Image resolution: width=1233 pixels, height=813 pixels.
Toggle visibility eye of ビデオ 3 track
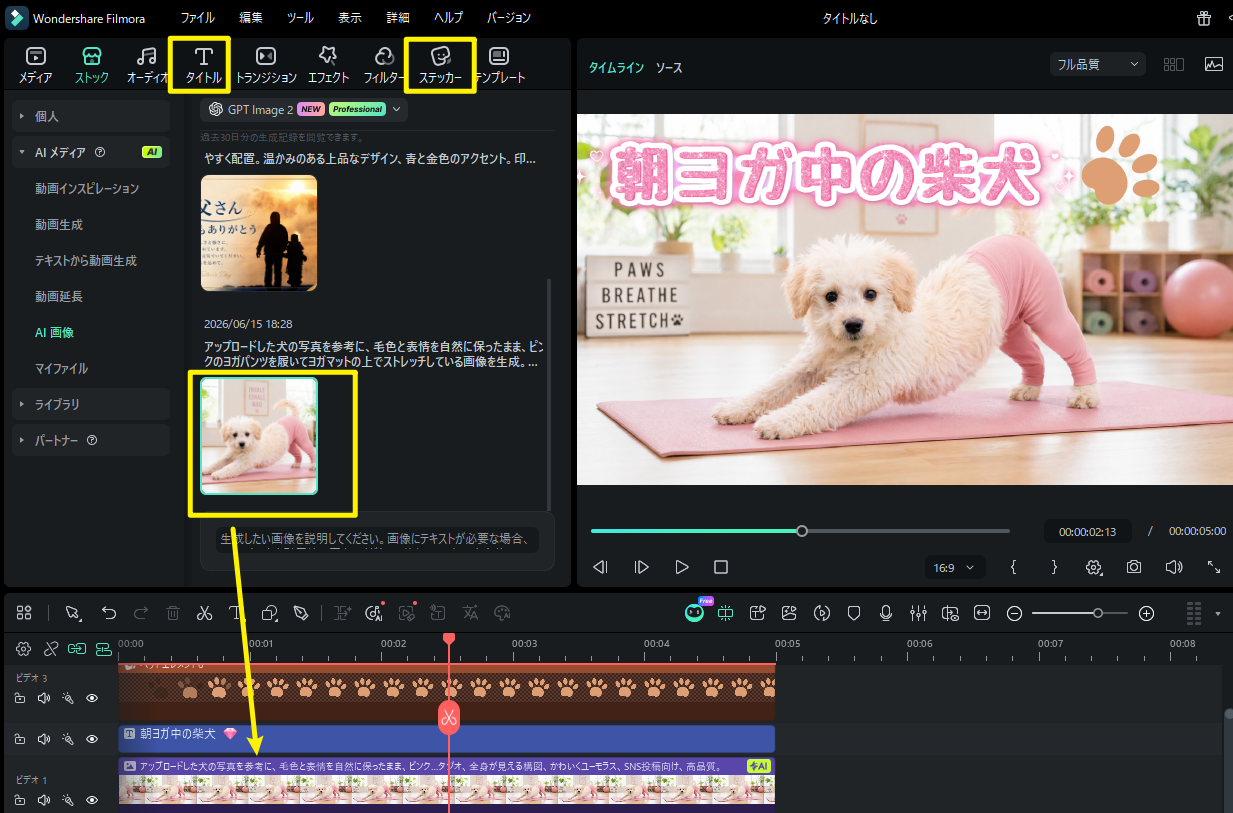coord(92,698)
